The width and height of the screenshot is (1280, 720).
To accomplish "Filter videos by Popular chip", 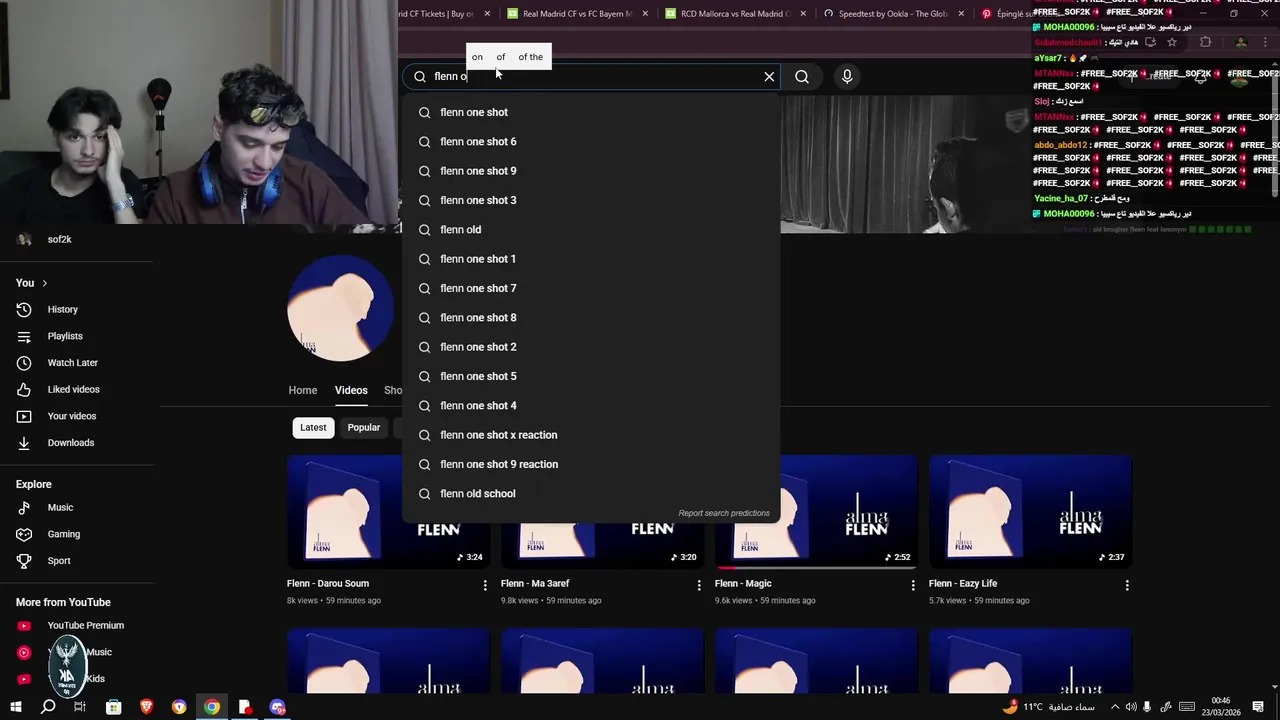I will pos(364,428).
